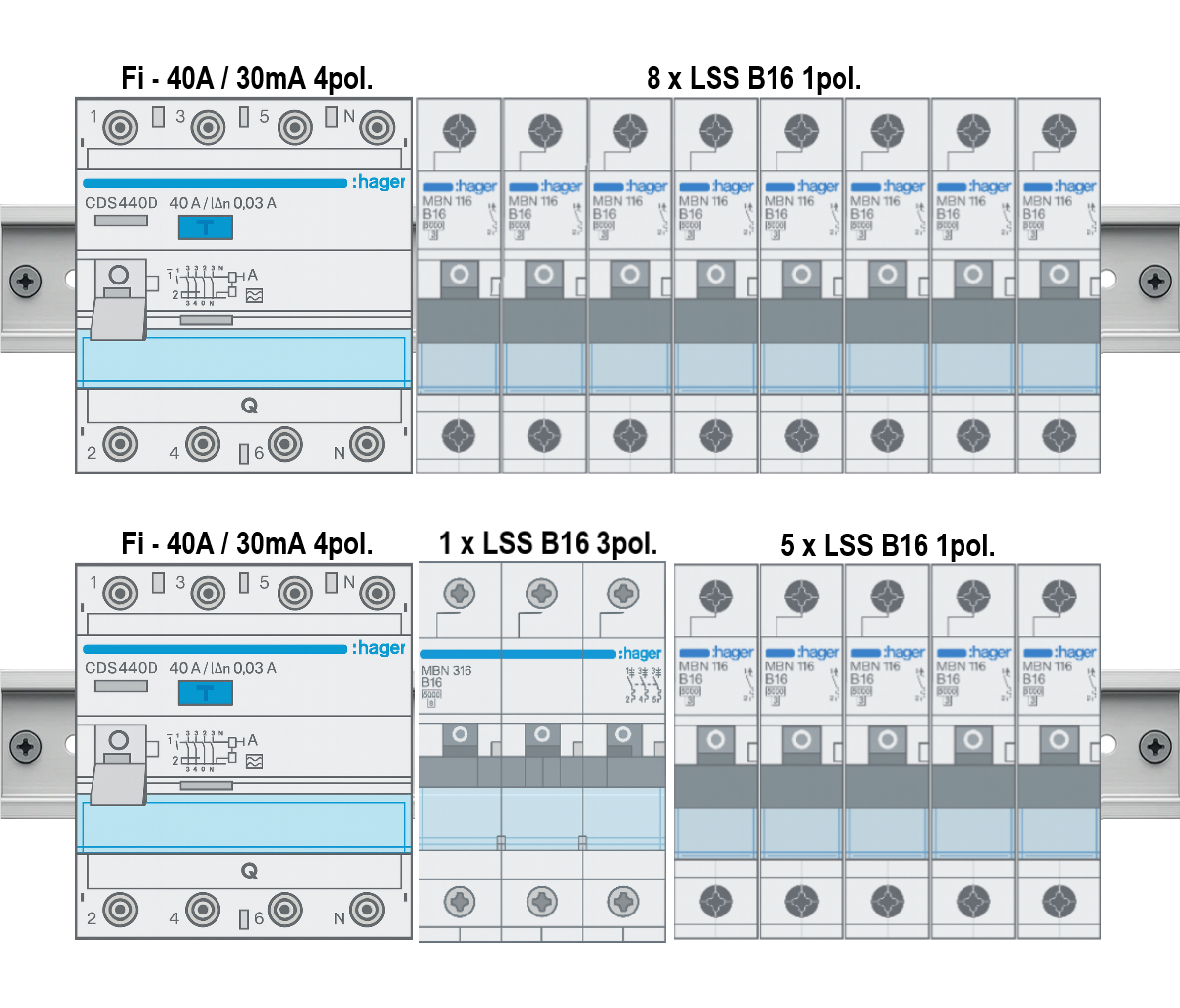Screen dimensions: 1180x1008
Task: Click top screw of first top-row breaker
Action: click(x=459, y=130)
